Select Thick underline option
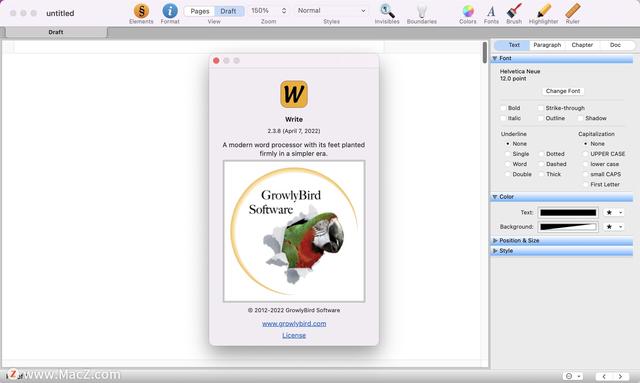The width and height of the screenshot is (640, 383). point(541,174)
